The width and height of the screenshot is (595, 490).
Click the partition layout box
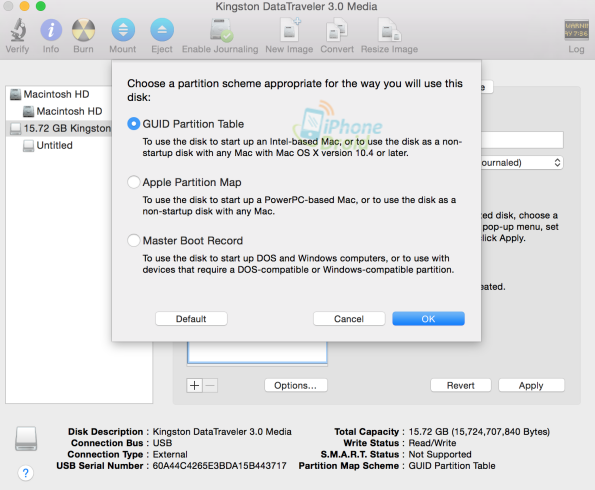(x=257, y=353)
